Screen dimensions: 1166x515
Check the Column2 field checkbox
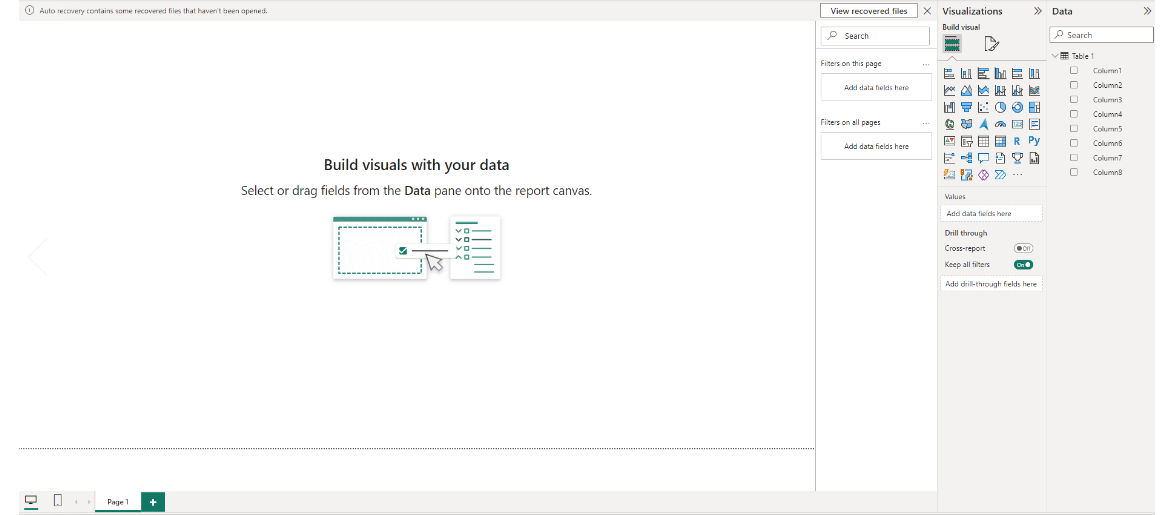[1074, 85]
